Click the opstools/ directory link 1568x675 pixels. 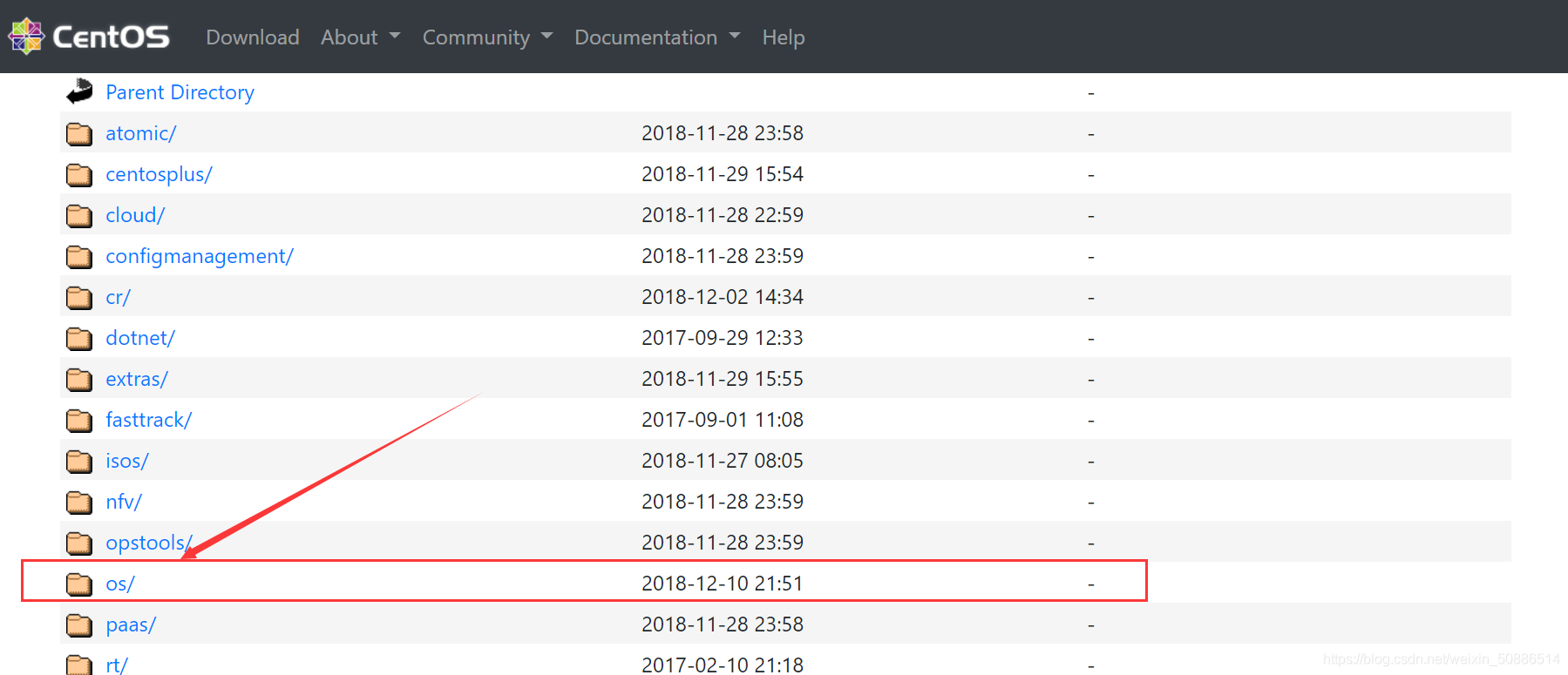pyautogui.click(x=148, y=543)
